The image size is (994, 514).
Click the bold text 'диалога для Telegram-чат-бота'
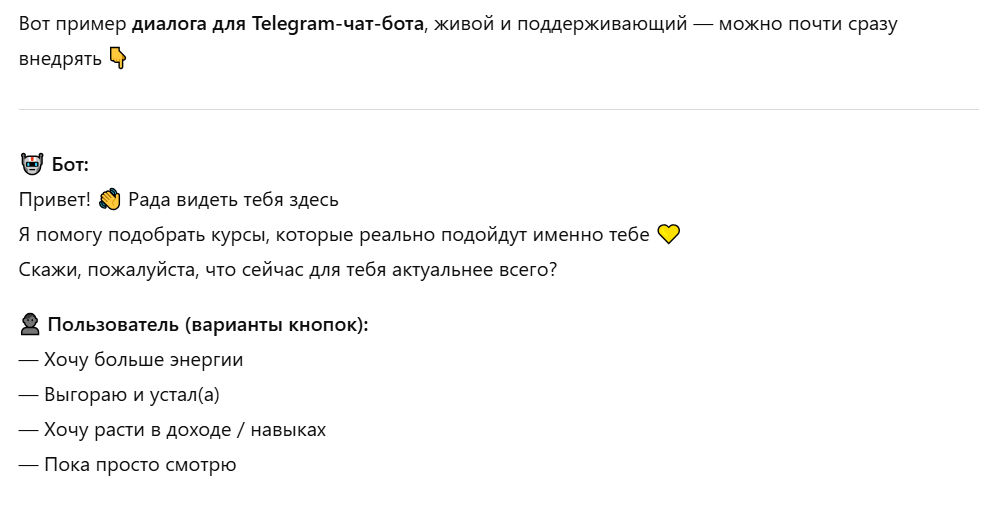point(276,24)
